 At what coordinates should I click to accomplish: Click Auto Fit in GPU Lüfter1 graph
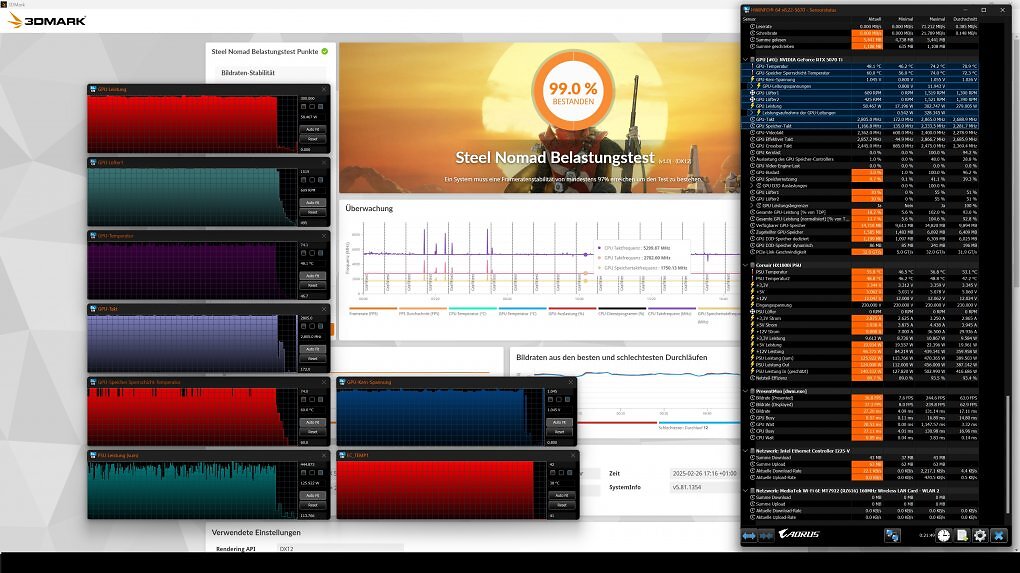click(312, 203)
